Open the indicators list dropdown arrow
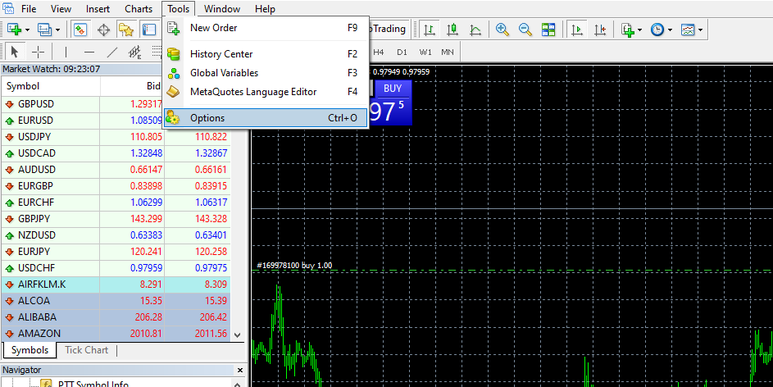The width and height of the screenshot is (773, 387). pyautogui.click(x=640, y=30)
